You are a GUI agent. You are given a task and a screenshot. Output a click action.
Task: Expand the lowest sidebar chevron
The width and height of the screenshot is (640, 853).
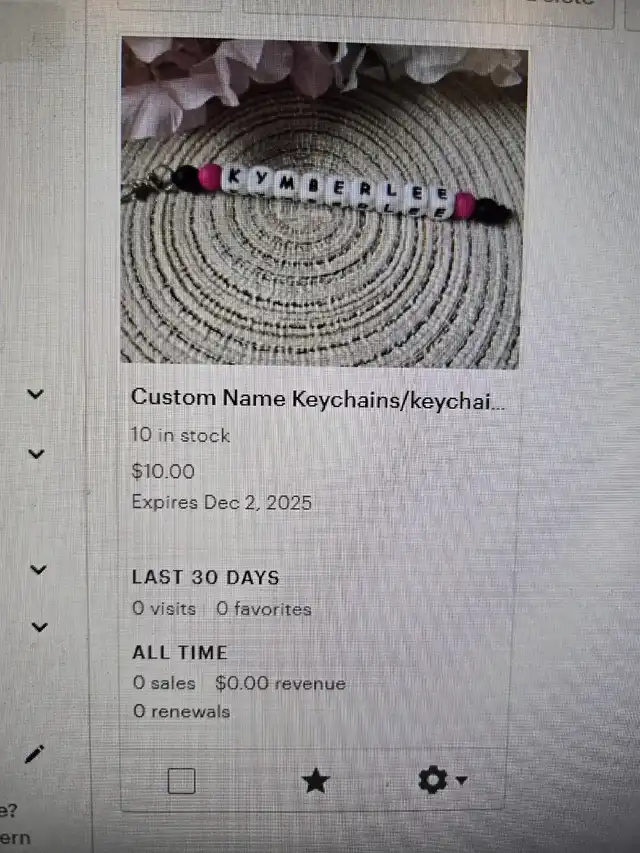coord(39,627)
